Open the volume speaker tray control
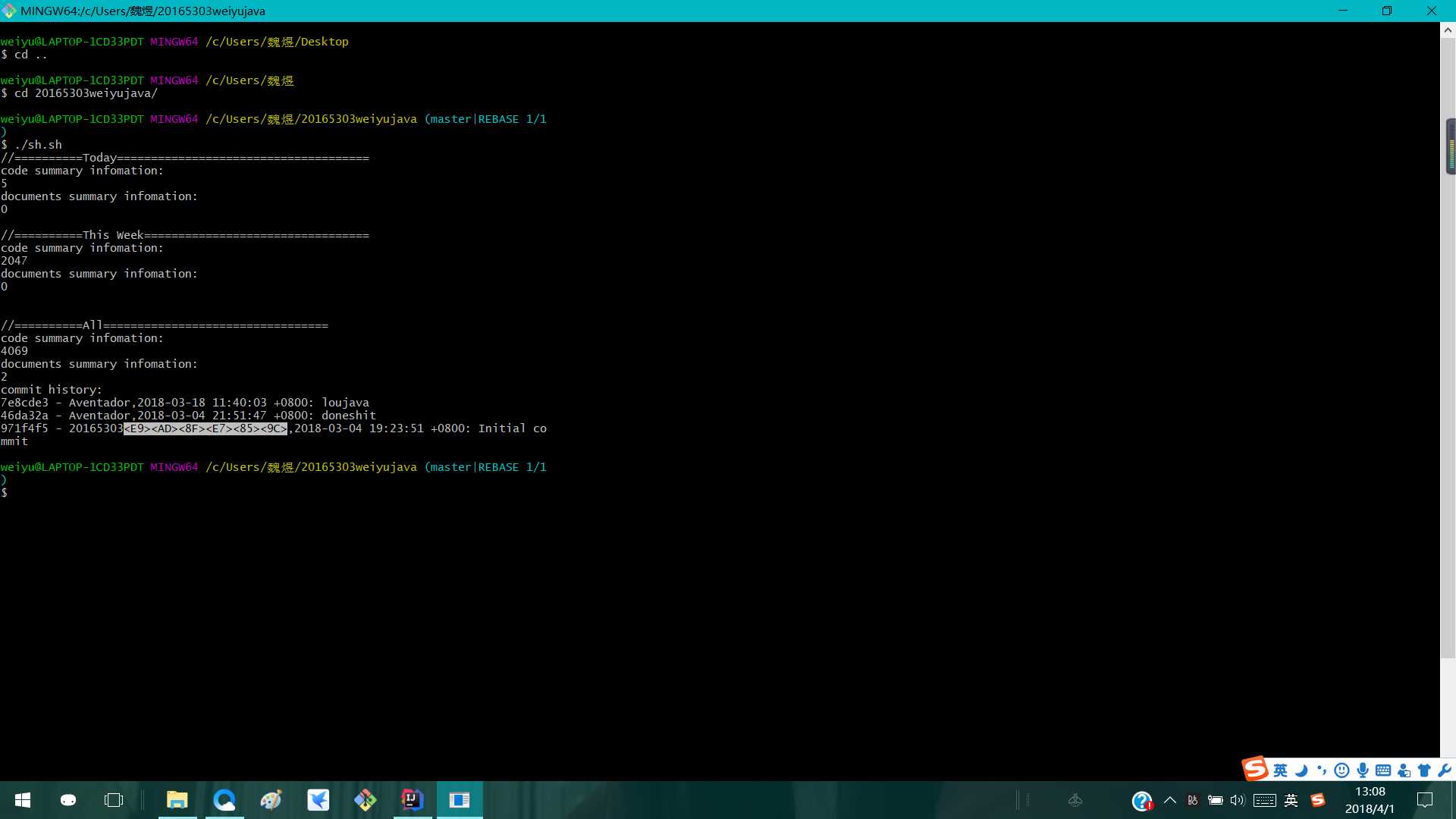The width and height of the screenshot is (1456, 819). (x=1238, y=800)
